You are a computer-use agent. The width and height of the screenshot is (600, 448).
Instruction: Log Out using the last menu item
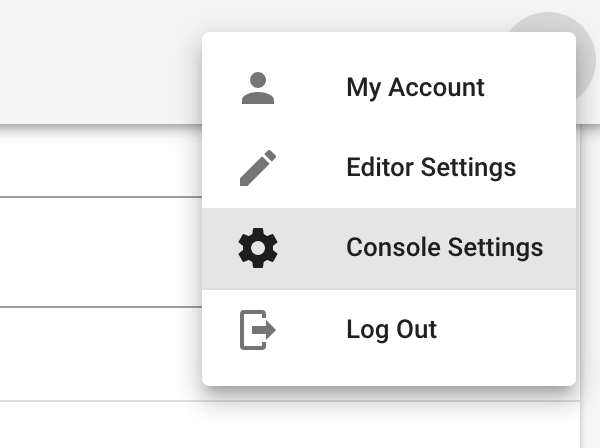click(389, 329)
